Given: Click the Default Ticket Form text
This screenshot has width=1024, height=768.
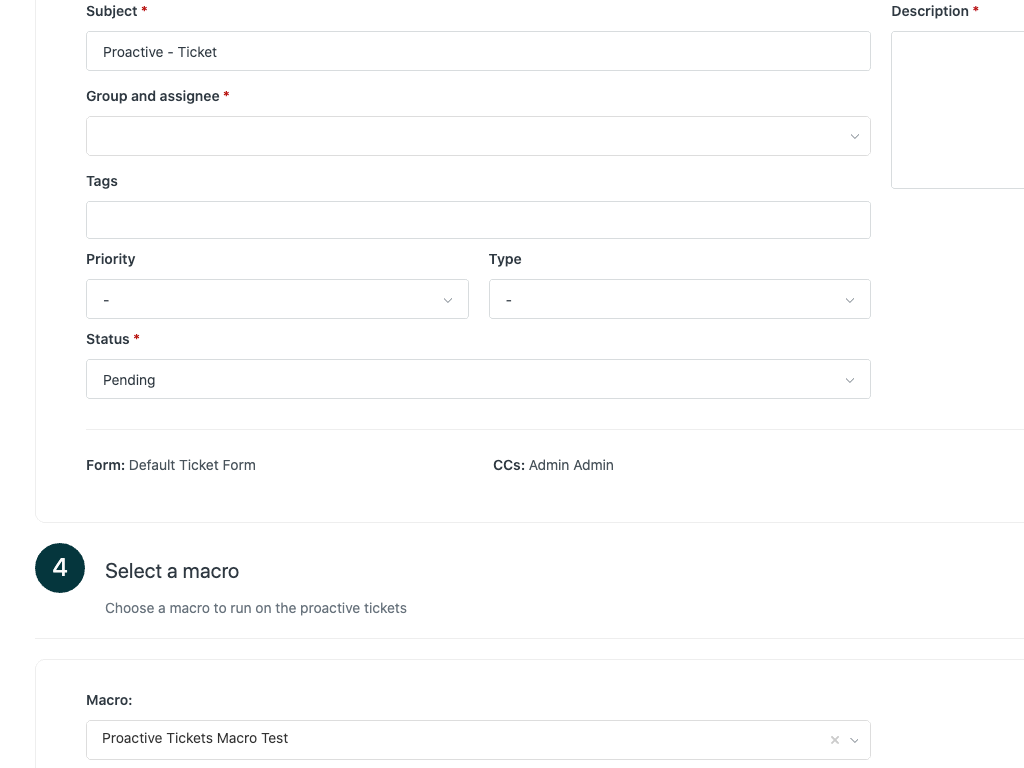Looking at the screenshot, I should pos(192,465).
